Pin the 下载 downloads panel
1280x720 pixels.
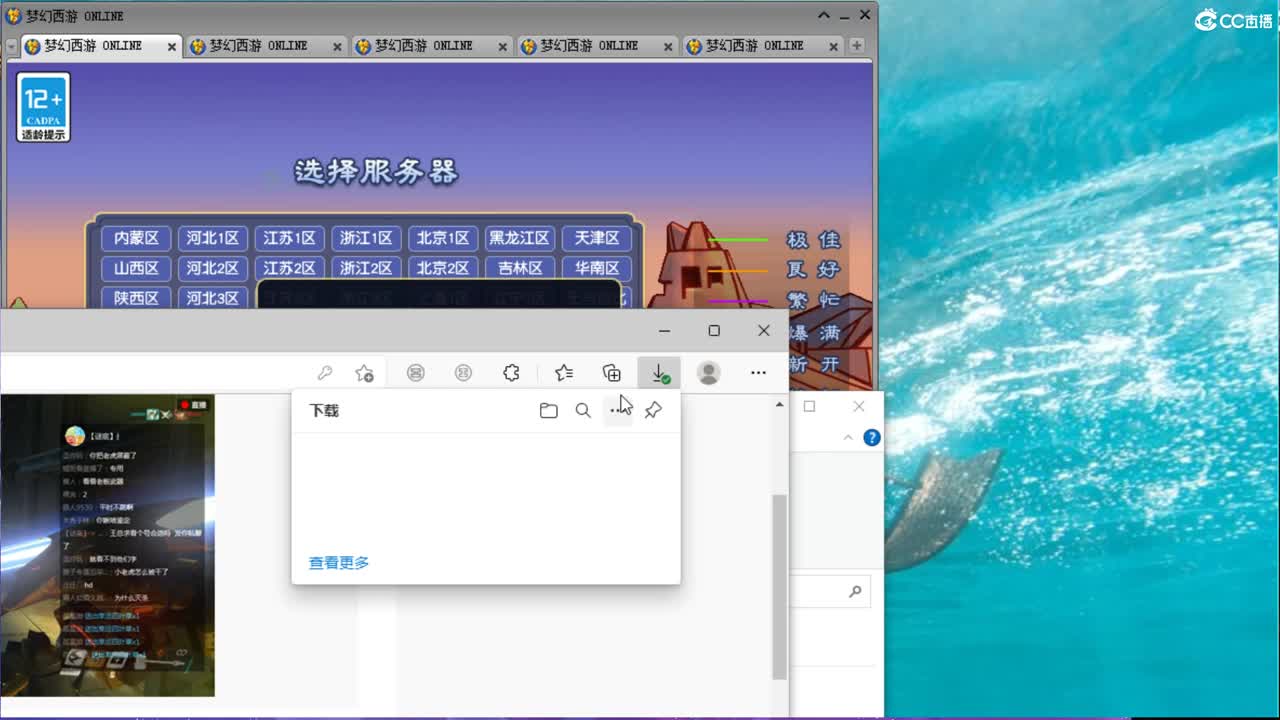click(653, 411)
